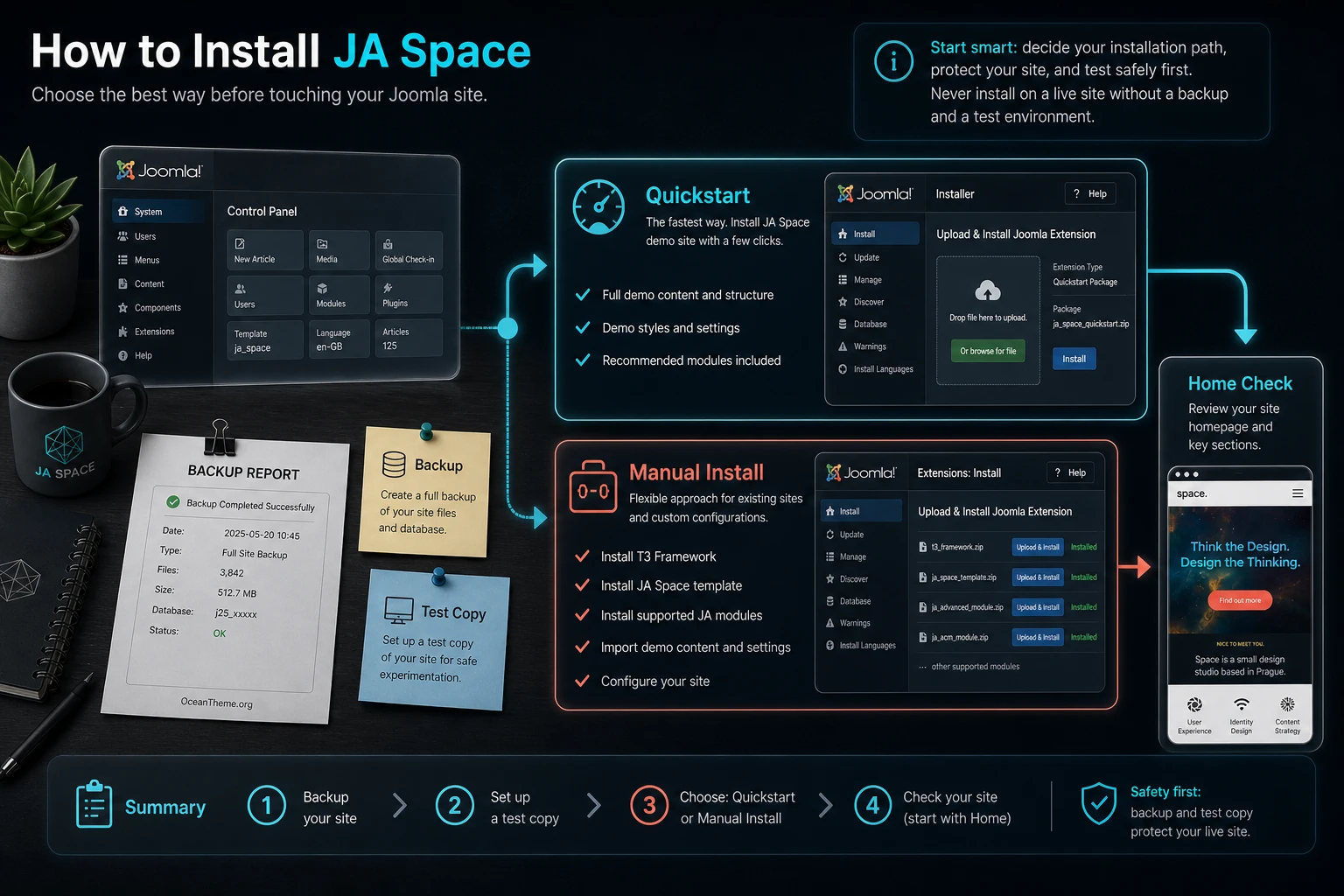Select Install Languages in the Installer window sidebar
Image resolution: width=1344 pixels, height=896 pixels.
coord(875,369)
